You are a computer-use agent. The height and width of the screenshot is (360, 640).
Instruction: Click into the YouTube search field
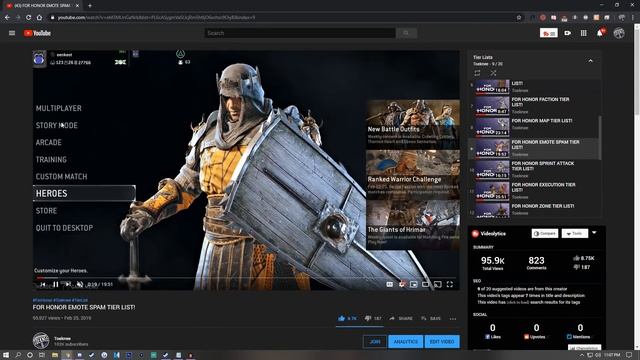[300, 33]
